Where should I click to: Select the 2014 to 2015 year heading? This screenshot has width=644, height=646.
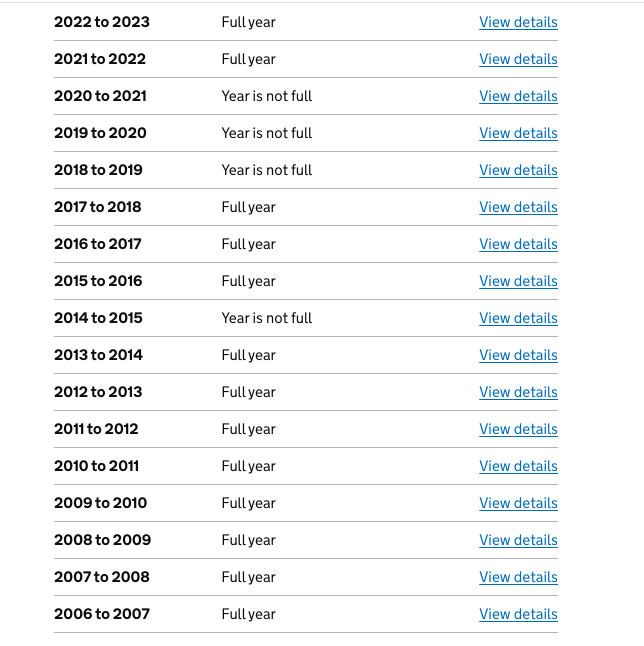(x=98, y=318)
